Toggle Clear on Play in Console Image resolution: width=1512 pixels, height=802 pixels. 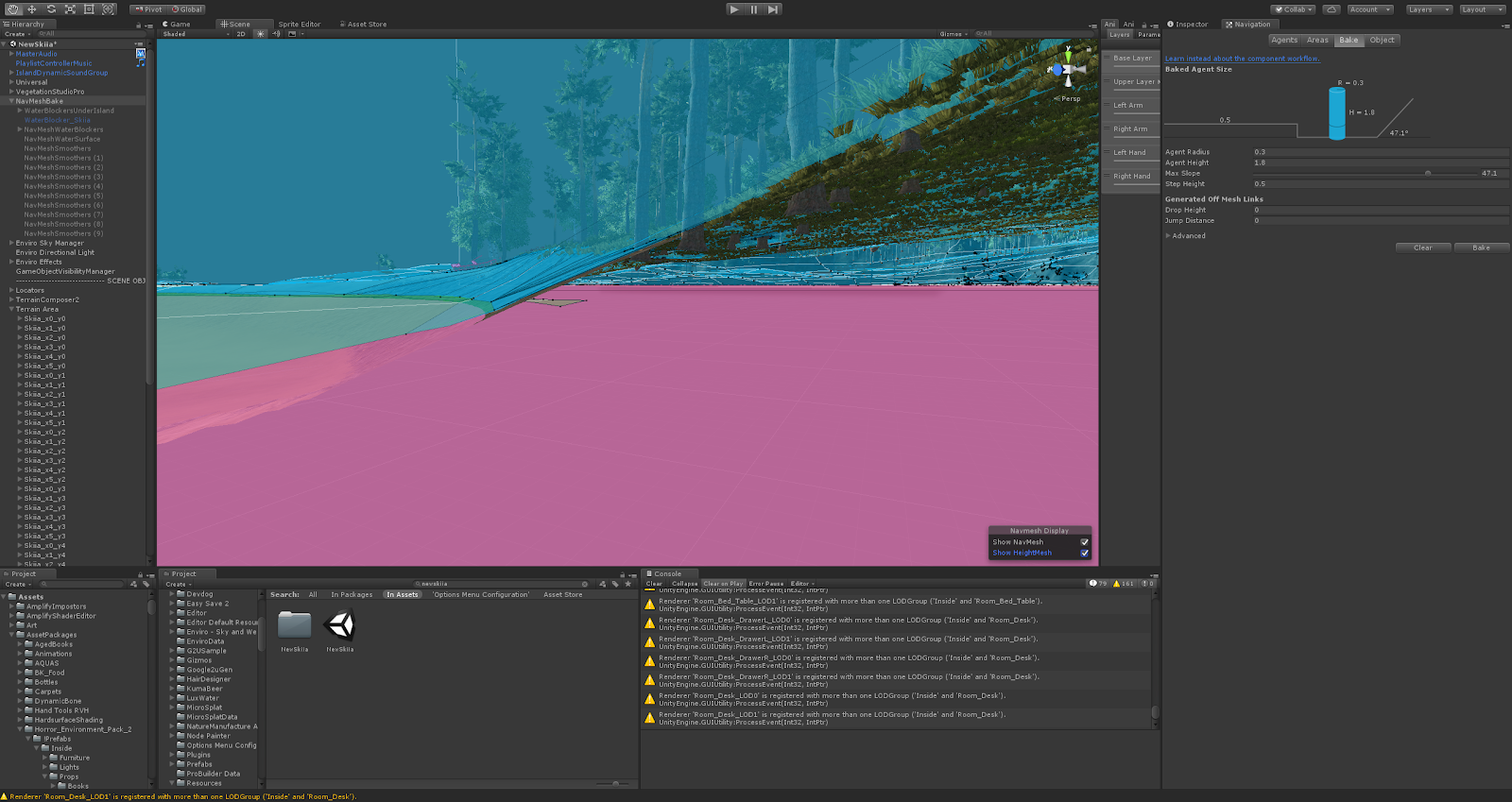[723, 584]
